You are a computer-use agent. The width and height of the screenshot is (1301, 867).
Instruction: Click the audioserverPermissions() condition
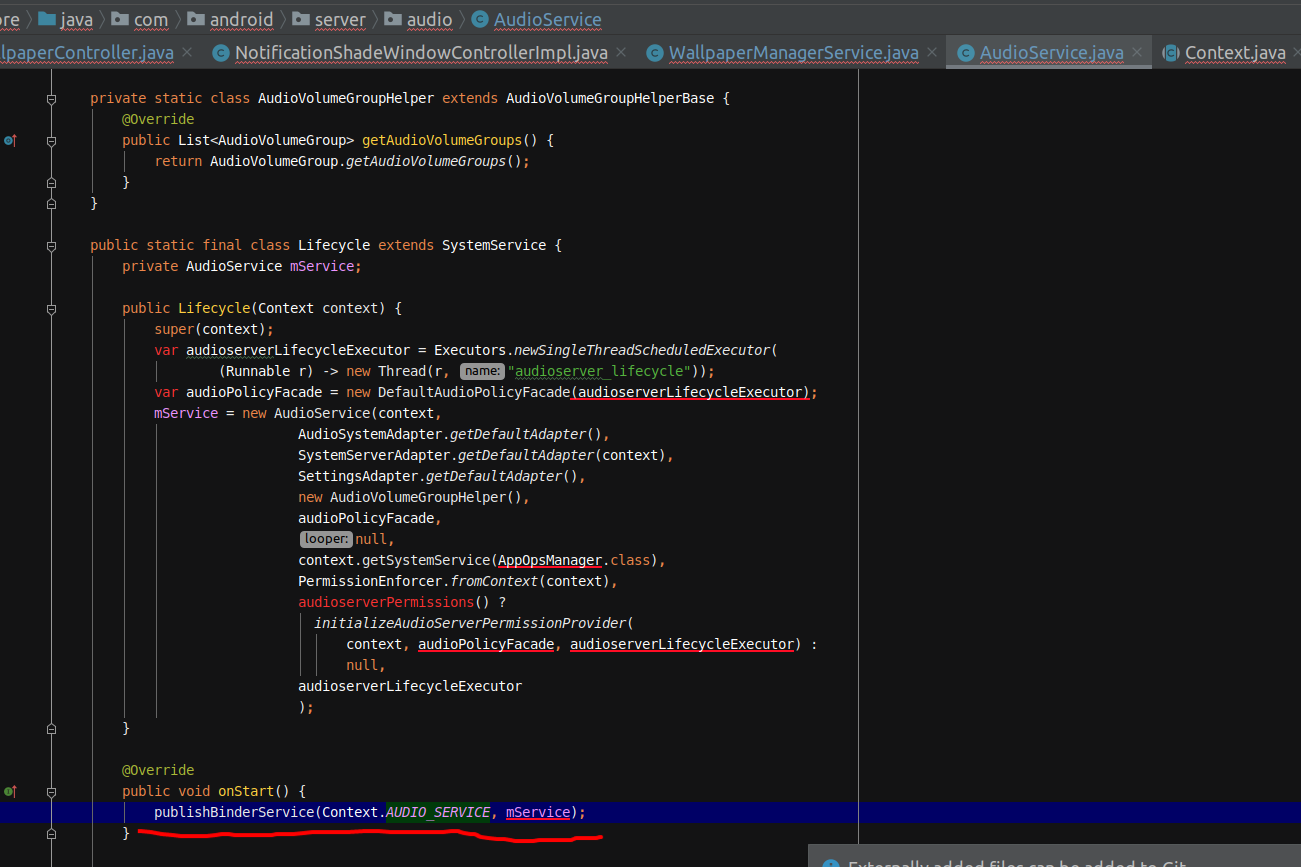(394, 602)
